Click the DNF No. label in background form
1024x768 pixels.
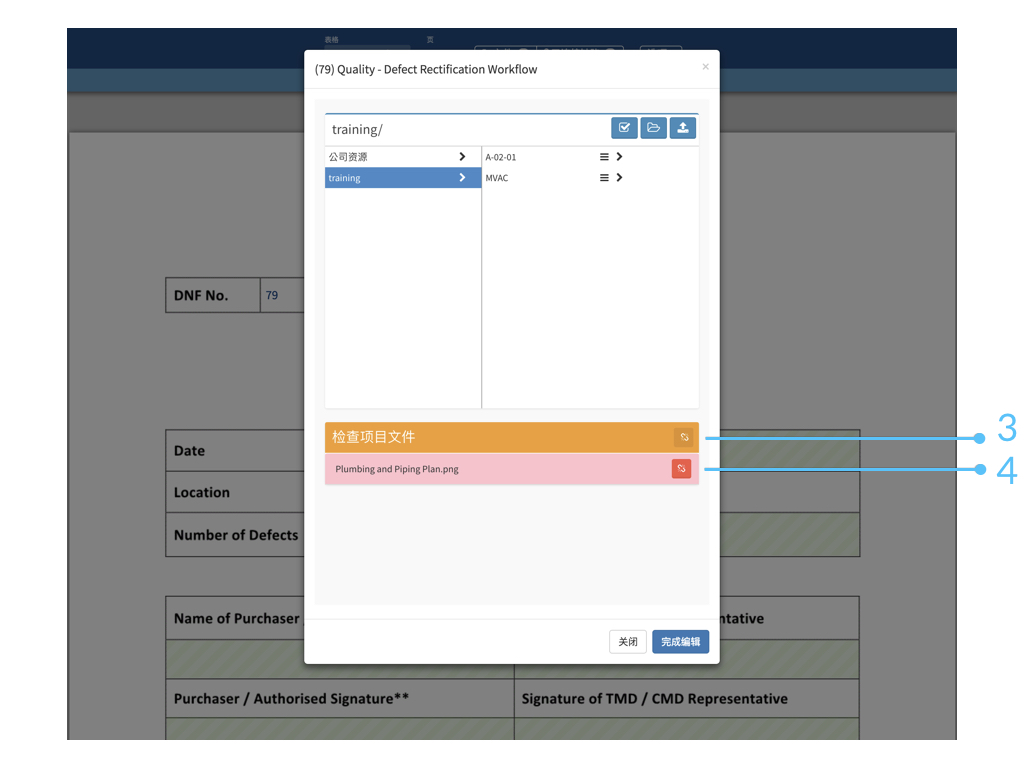coord(201,295)
